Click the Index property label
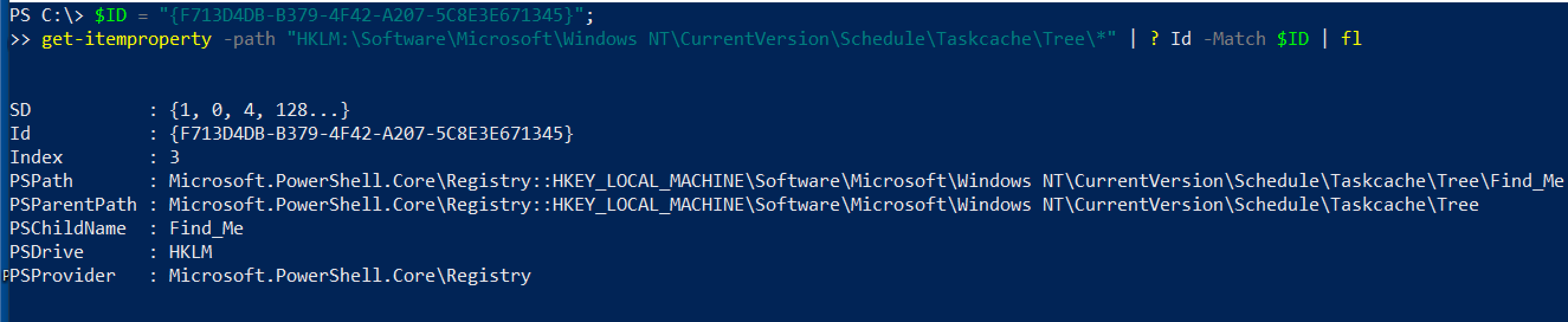The width and height of the screenshot is (1568, 322). tap(36, 157)
